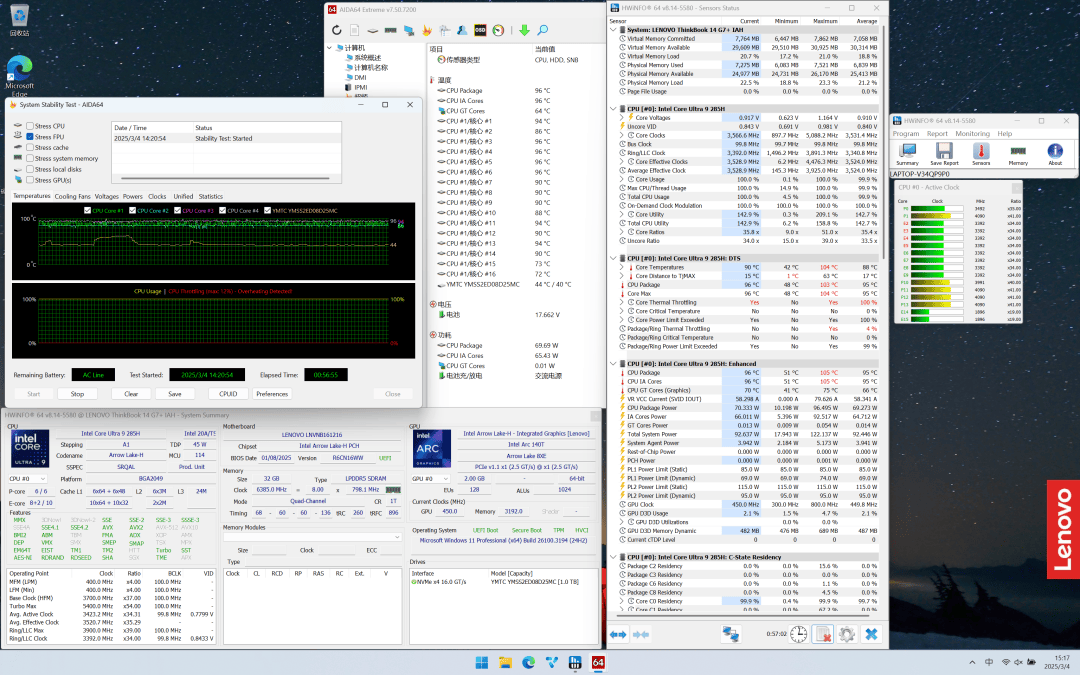Screen dimensions: 1080x675
Task: Enable the Stress CPU checkbox
Action: (30, 126)
